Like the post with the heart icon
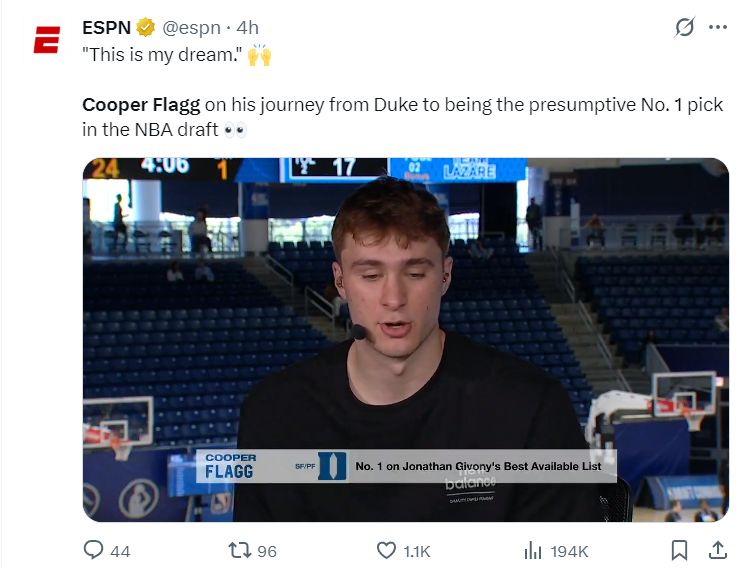 point(386,550)
